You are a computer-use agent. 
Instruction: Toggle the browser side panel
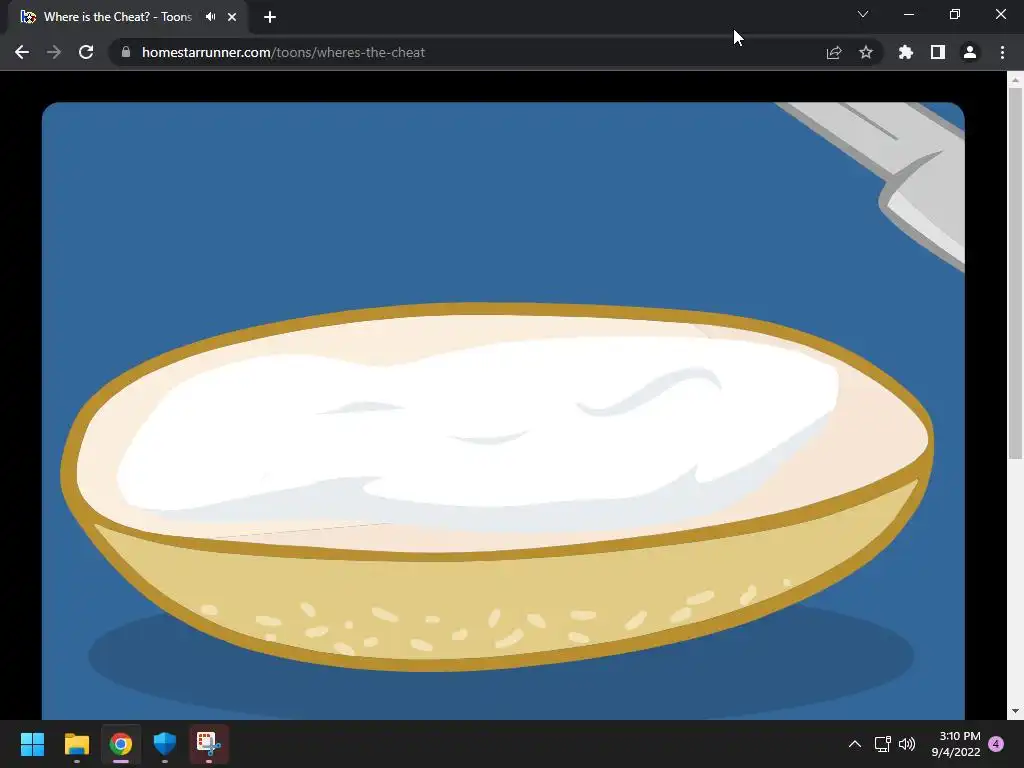[938, 52]
